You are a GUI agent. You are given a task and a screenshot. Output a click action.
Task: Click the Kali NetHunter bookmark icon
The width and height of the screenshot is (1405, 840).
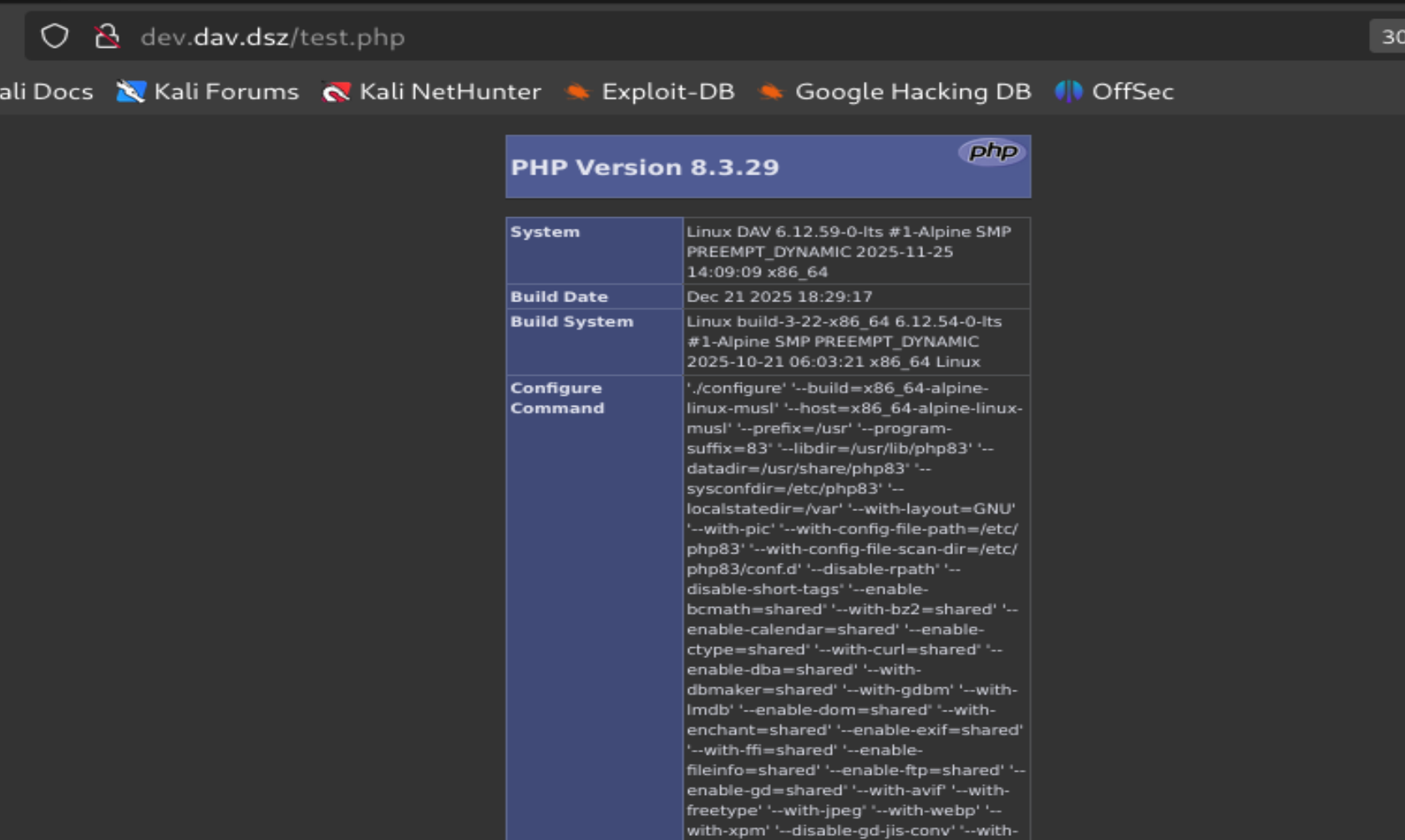point(336,92)
